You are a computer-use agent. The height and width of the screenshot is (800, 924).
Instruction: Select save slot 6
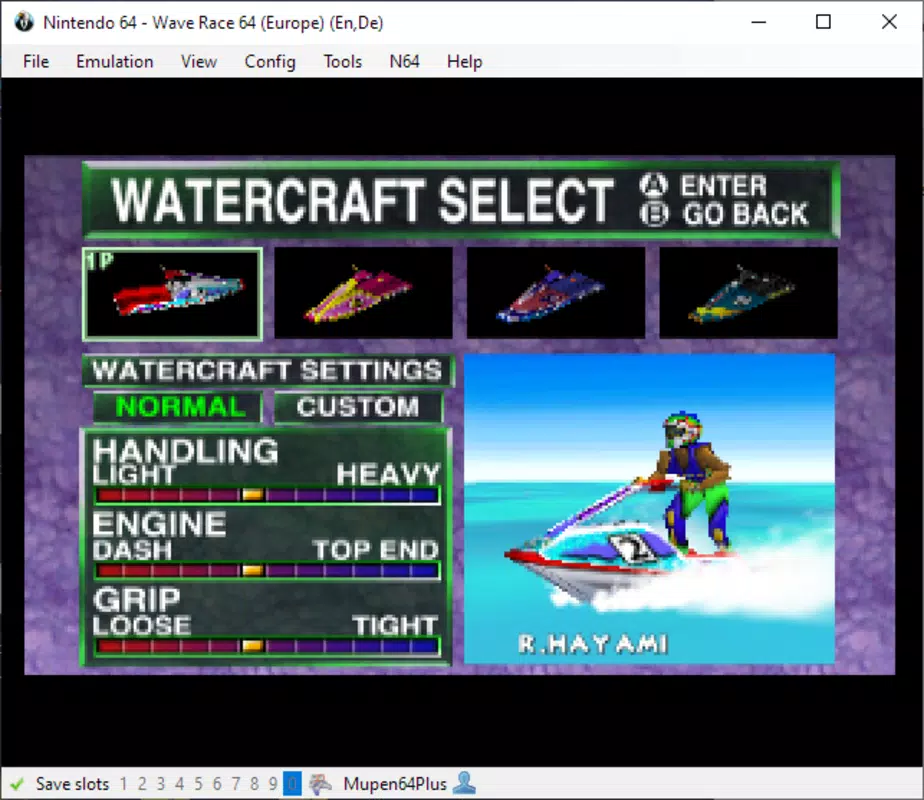[x=217, y=784]
